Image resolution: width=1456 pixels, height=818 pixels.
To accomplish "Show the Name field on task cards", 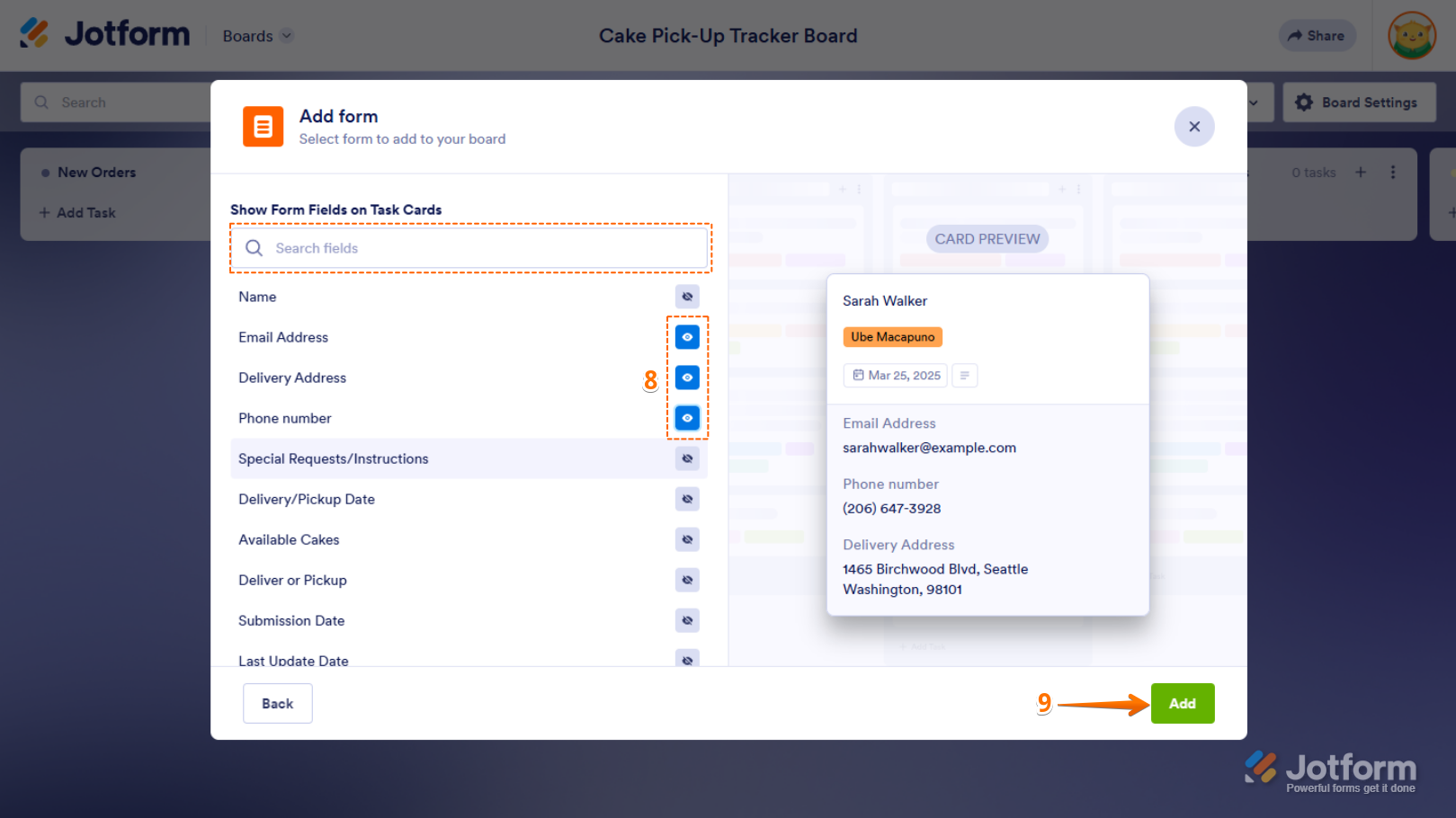I will tap(687, 297).
